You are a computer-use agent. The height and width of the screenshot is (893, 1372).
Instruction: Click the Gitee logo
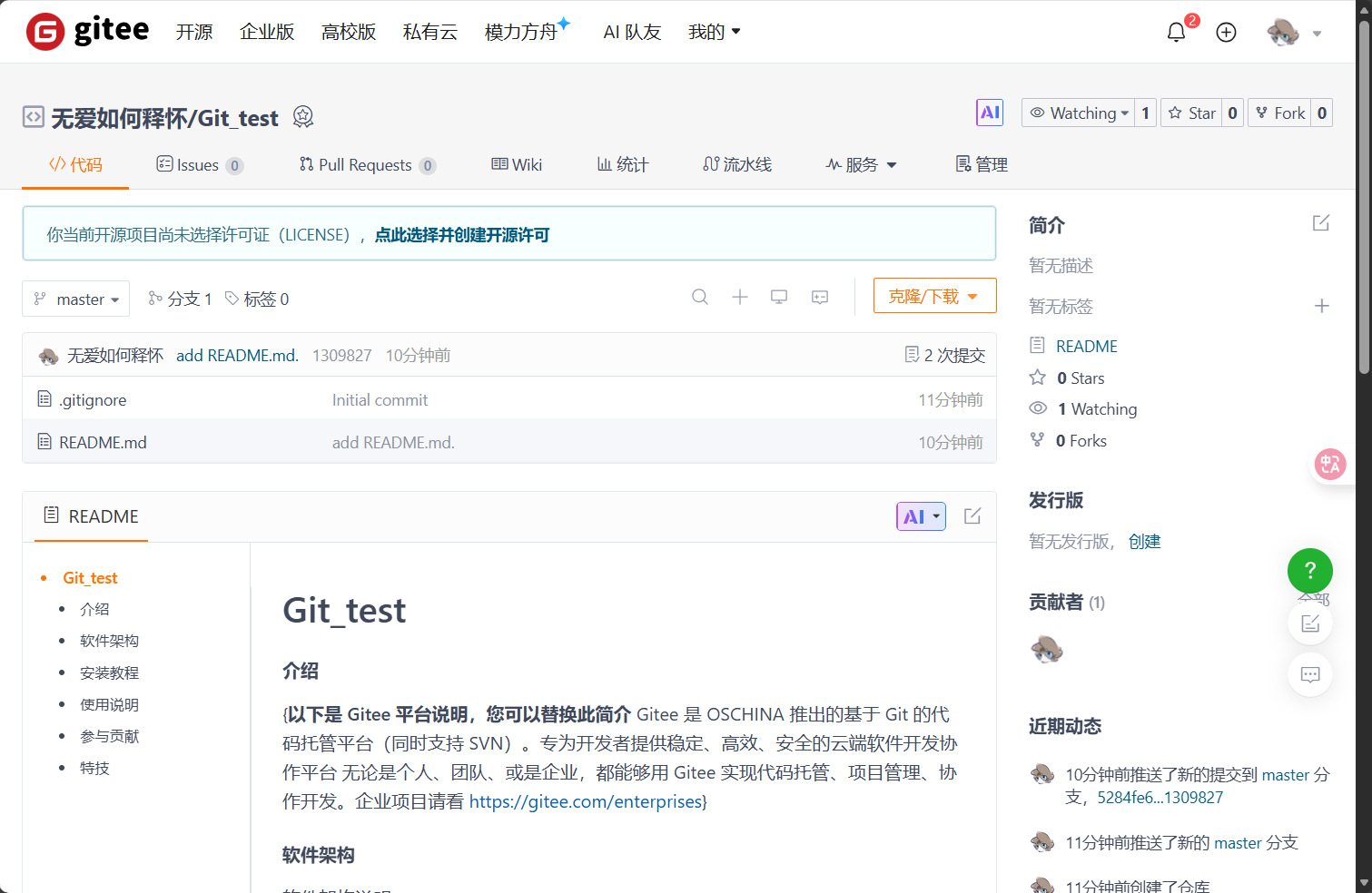tap(87, 32)
